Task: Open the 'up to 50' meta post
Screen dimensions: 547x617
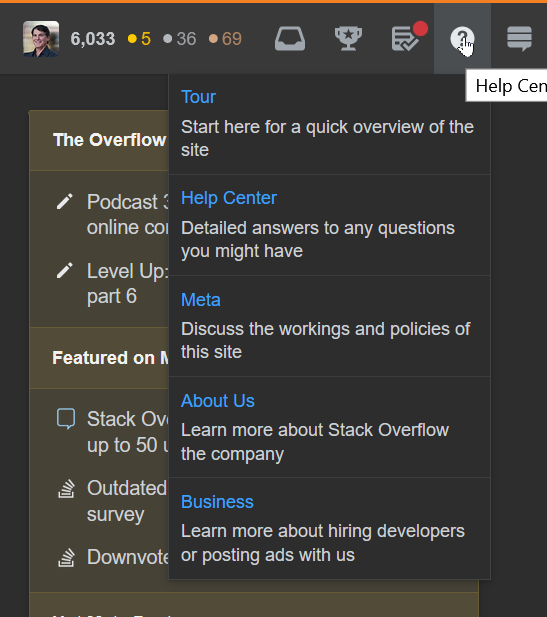Action: 128,432
